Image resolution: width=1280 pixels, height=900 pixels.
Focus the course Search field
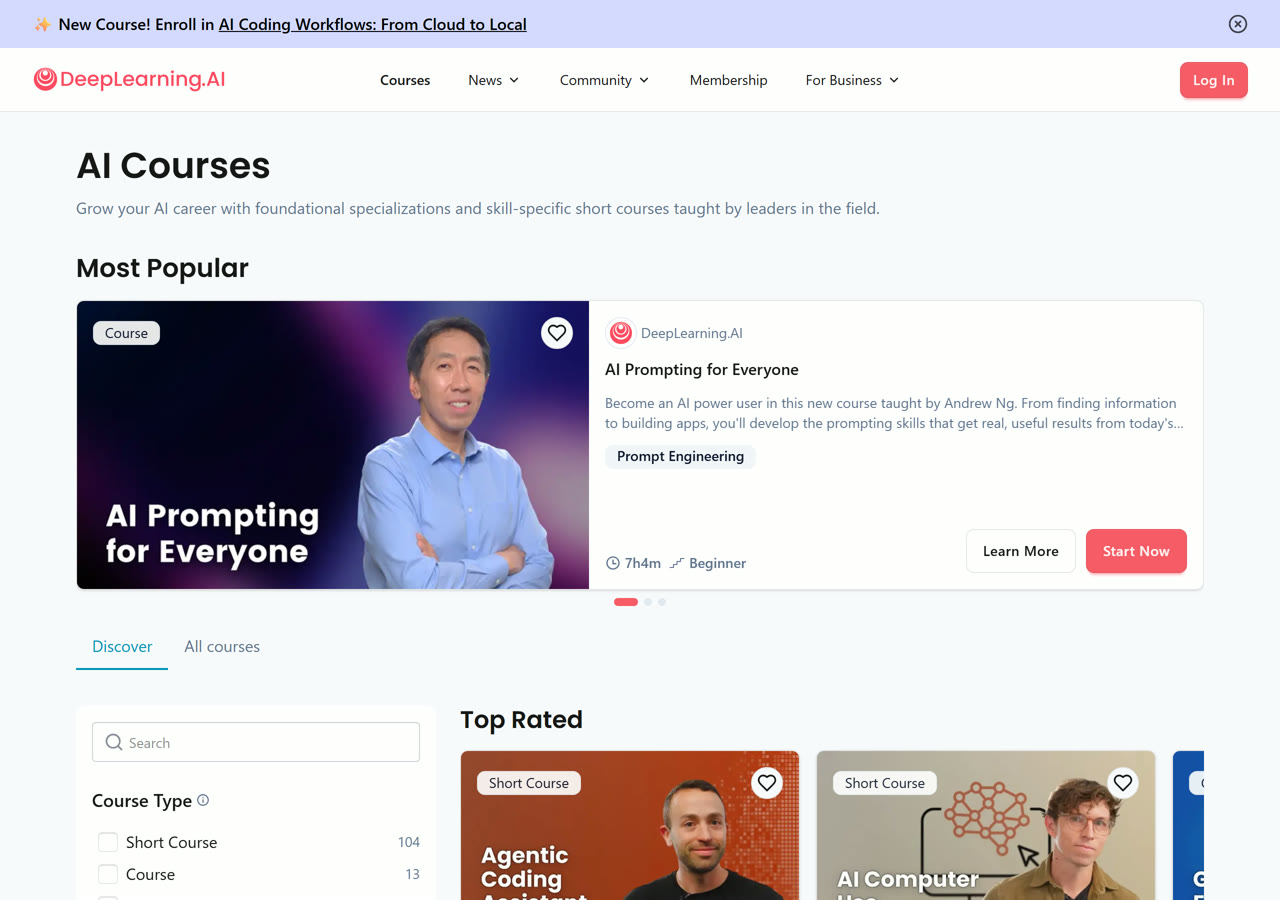click(256, 742)
